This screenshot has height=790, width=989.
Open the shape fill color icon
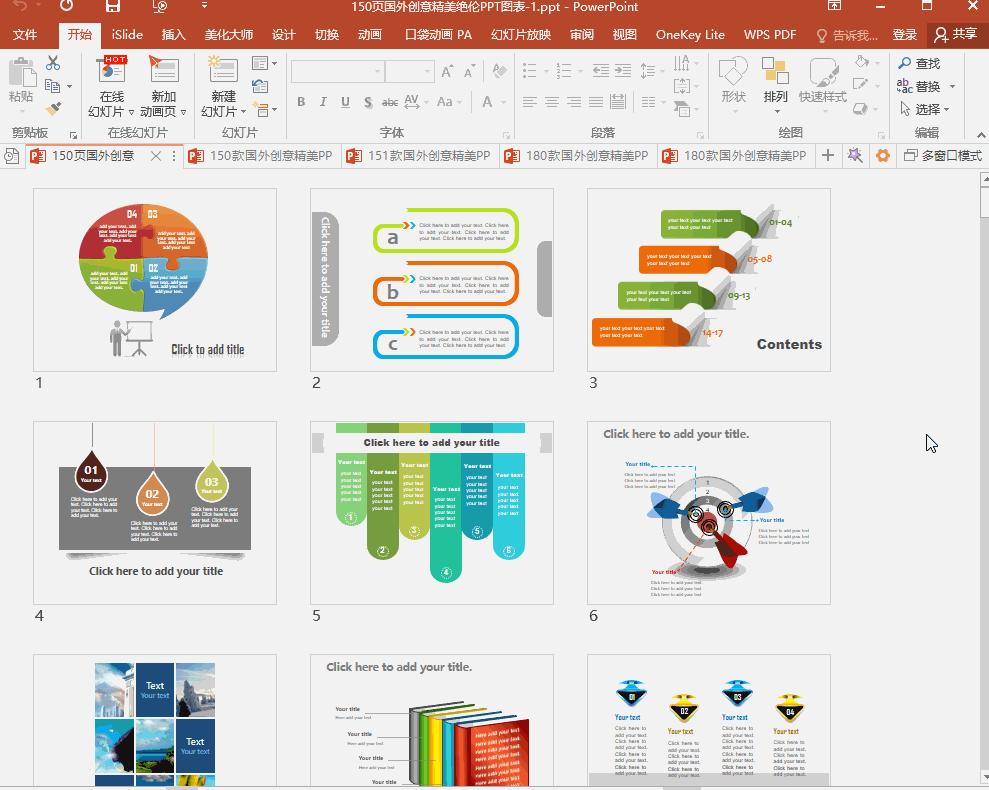pyautogui.click(x=862, y=62)
